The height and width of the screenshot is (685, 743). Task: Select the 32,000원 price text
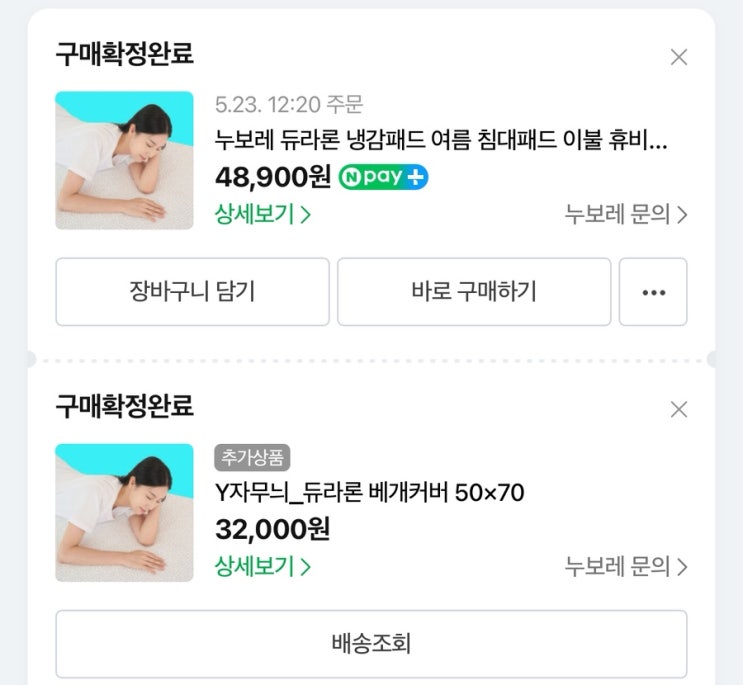pyautogui.click(x=272, y=529)
